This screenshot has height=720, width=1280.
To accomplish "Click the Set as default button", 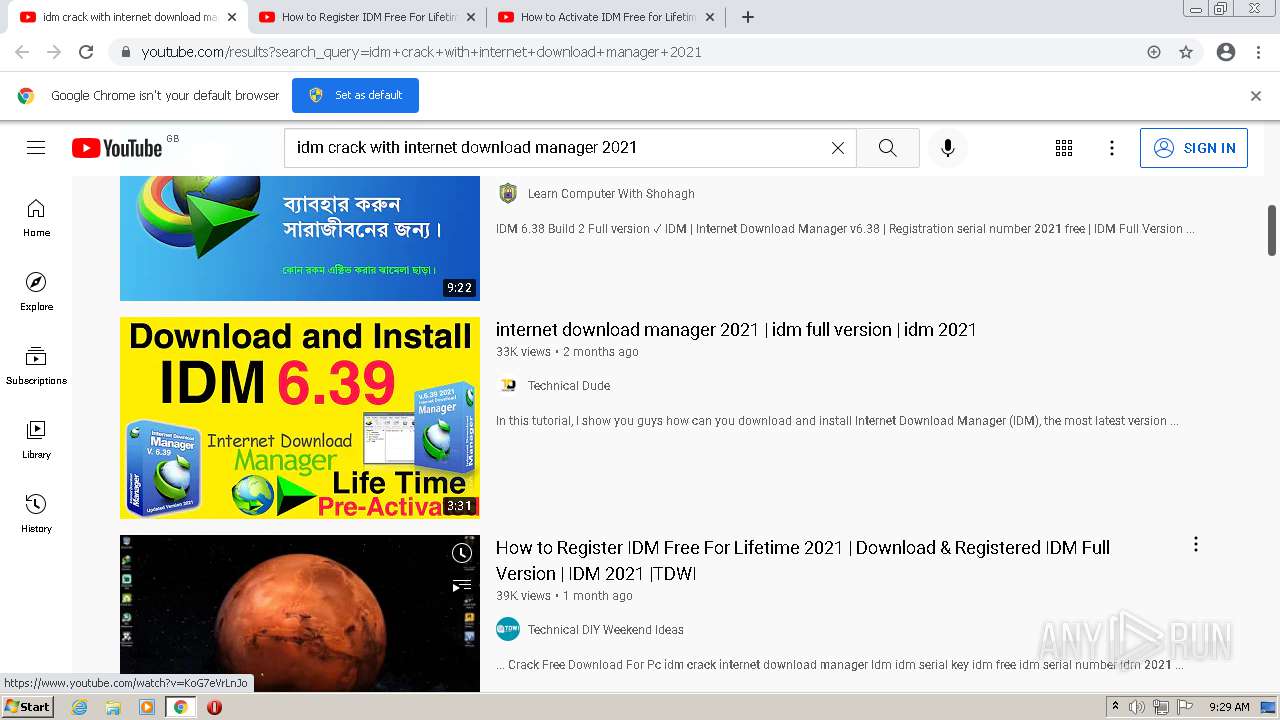I will coord(355,95).
